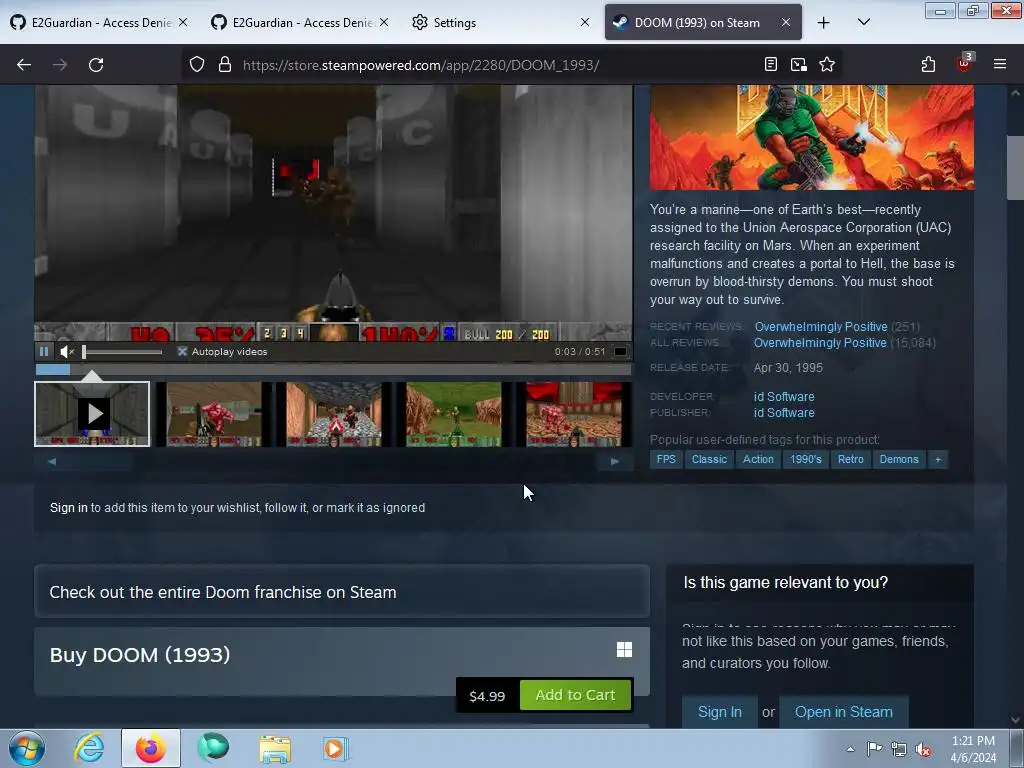Bookmark this page with the star

pos(827,64)
